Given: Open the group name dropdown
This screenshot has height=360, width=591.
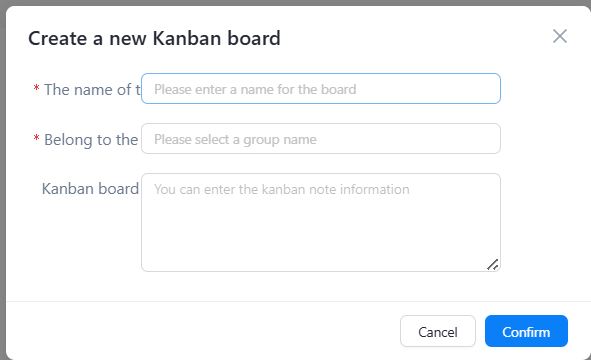Looking at the screenshot, I should click(x=321, y=139).
